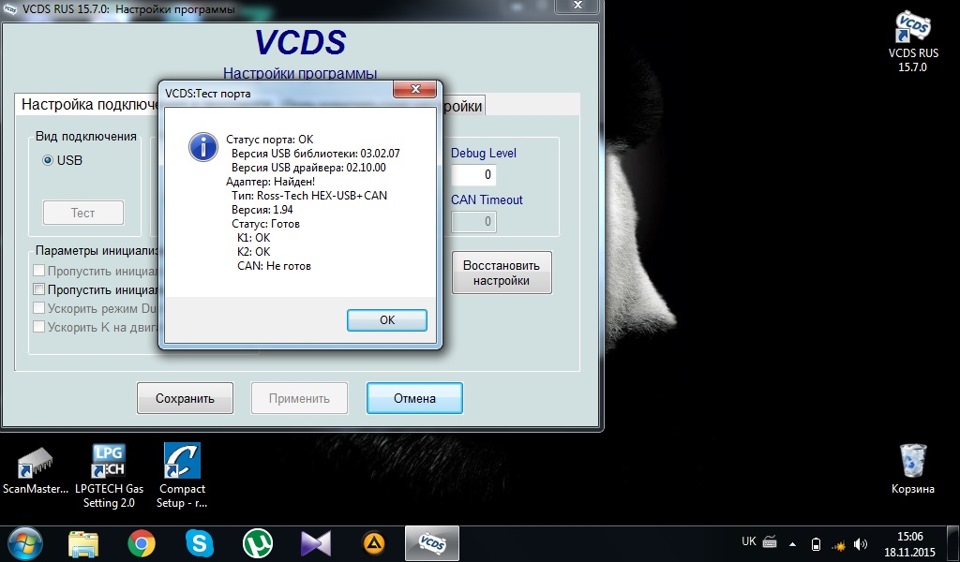Launch LPGTECH Gas Setting 2.0 shortcut

109,476
